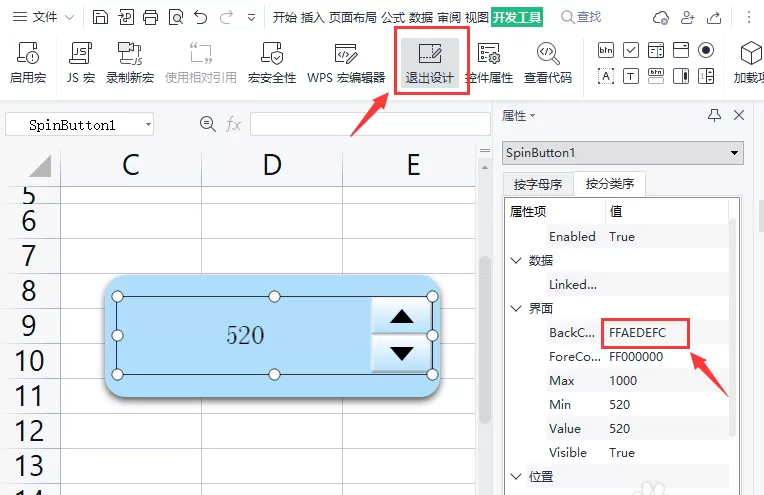
Task: Collapse the 数据 category
Action: click(x=516, y=260)
